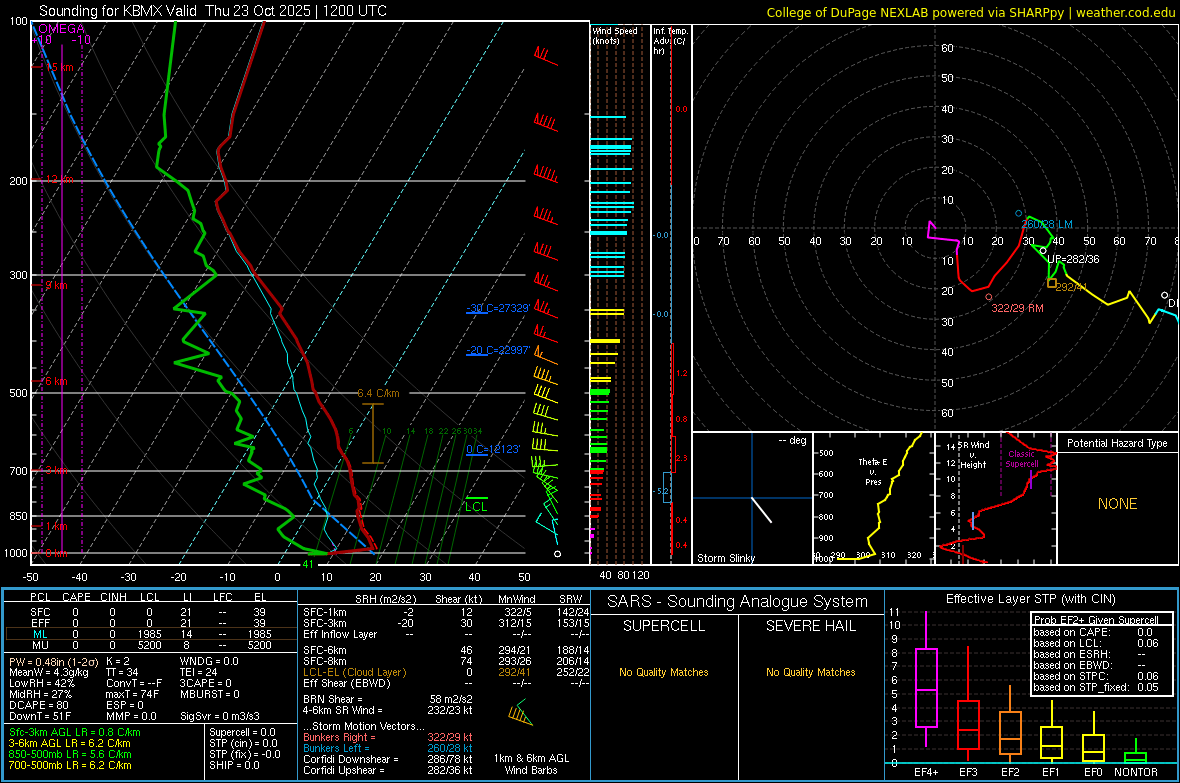Select the EFF parcel row
The height and width of the screenshot is (783, 1180).
coord(149,623)
